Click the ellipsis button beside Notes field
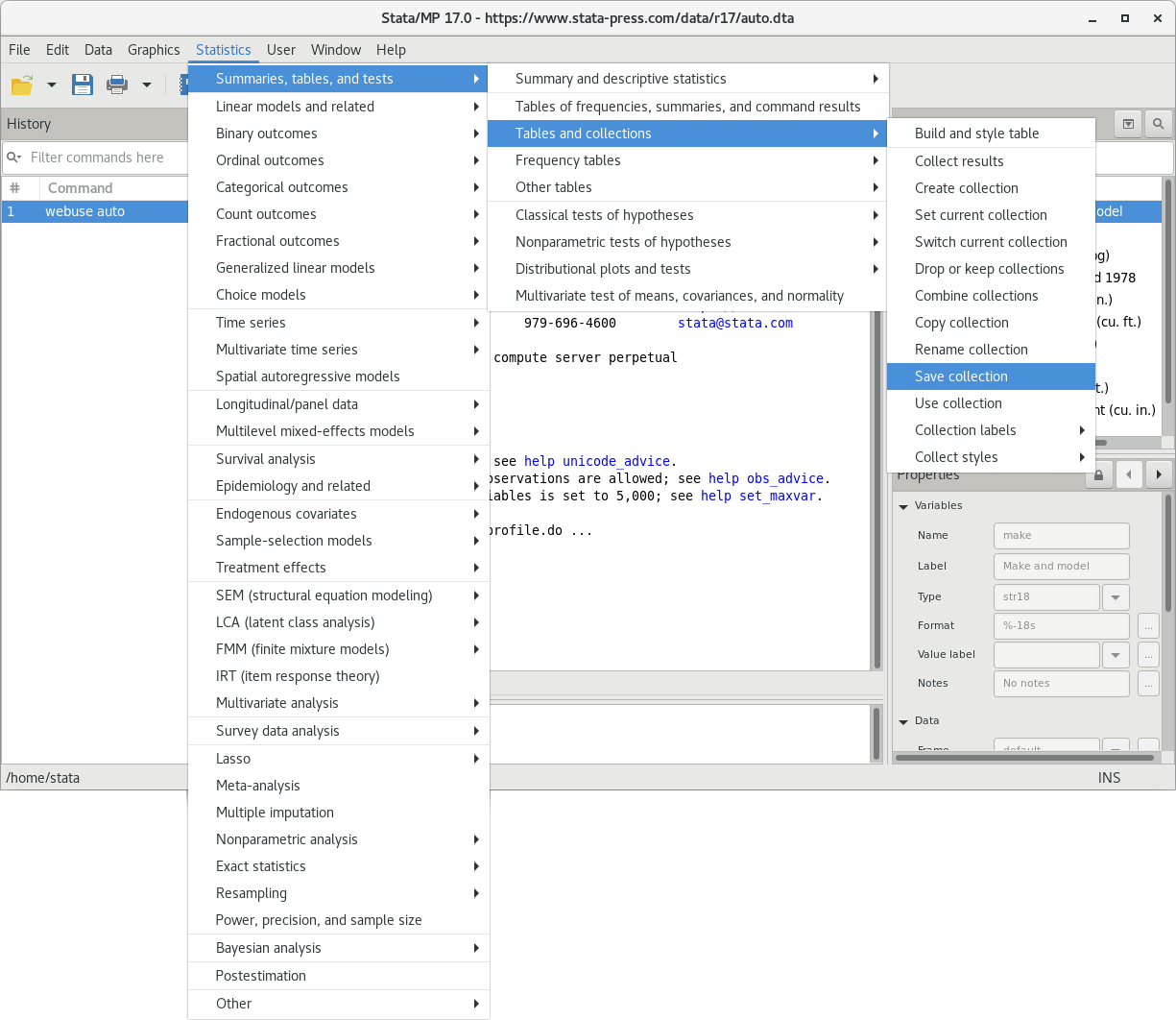Image resolution: width=1176 pixels, height=1020 pixels. tap(1148, 684)
